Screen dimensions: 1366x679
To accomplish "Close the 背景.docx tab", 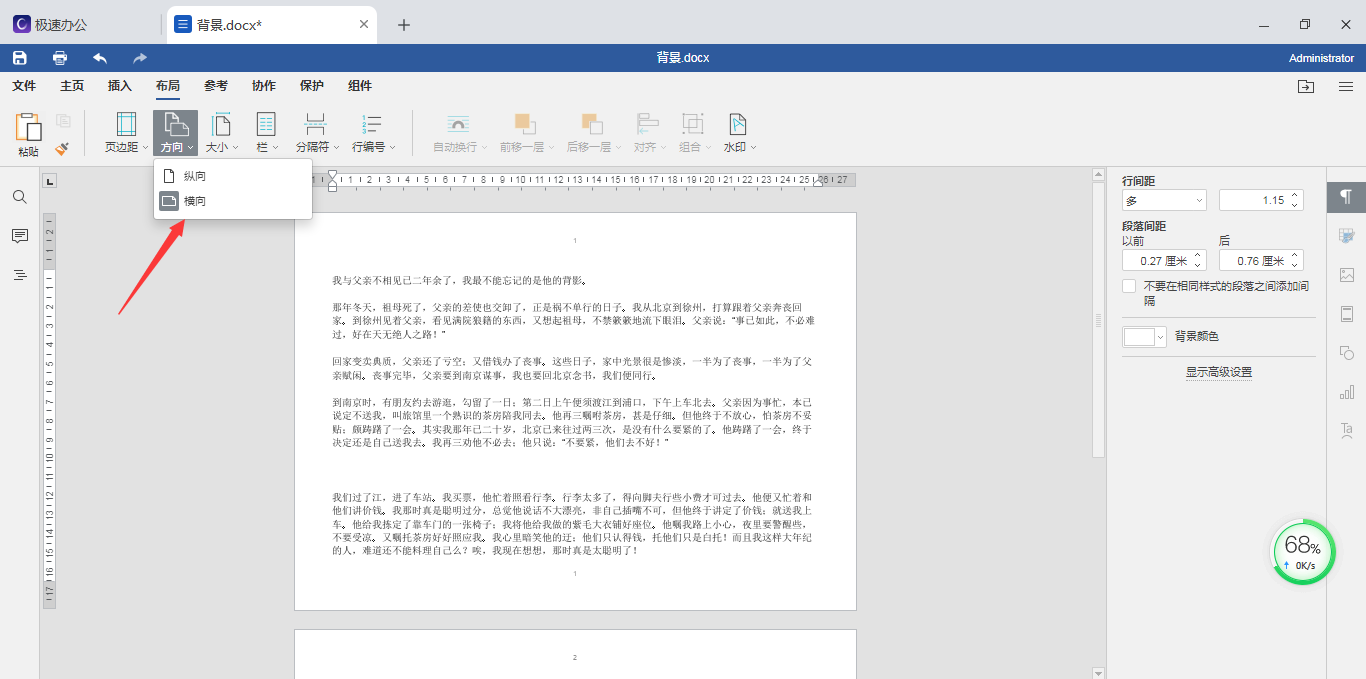I will [364, 25].
